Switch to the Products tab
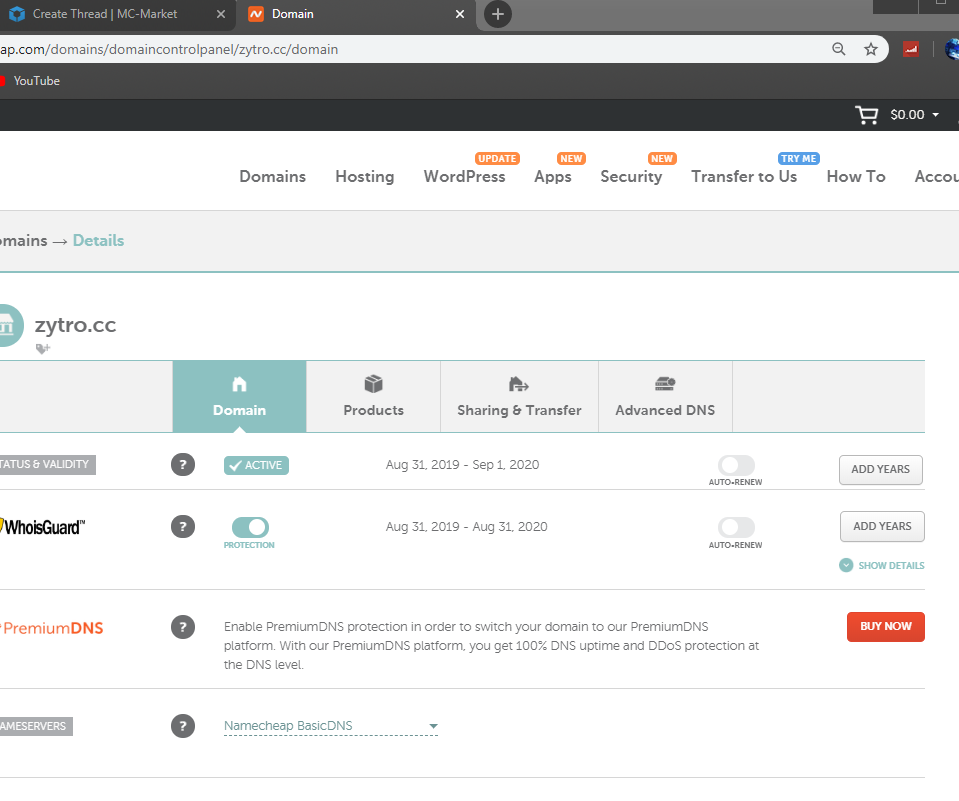Image resolution: width=959 pixels, height=801 pixels. 373,396
